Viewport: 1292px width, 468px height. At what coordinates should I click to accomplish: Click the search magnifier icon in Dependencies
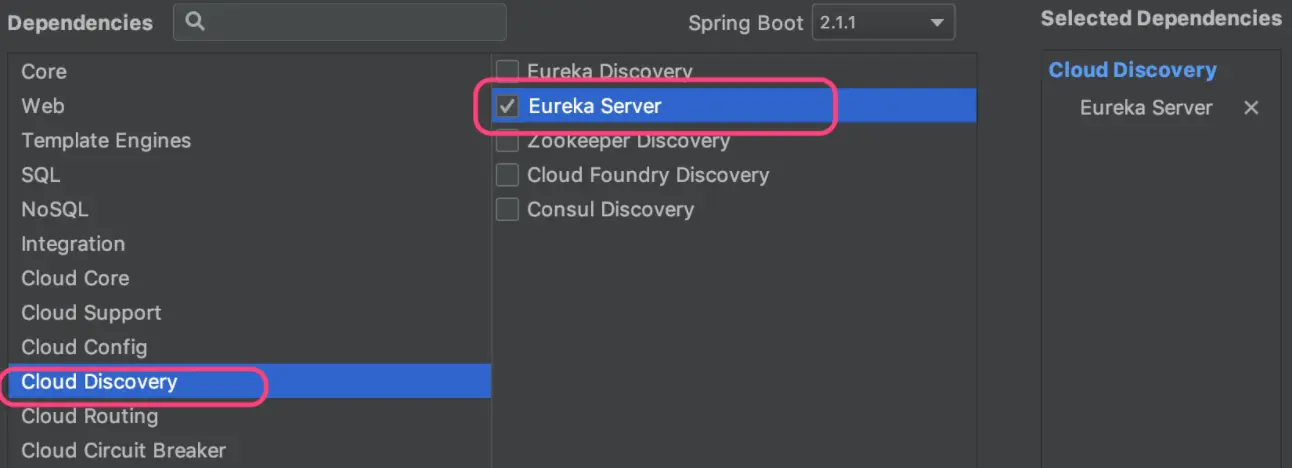pos(196,21)
